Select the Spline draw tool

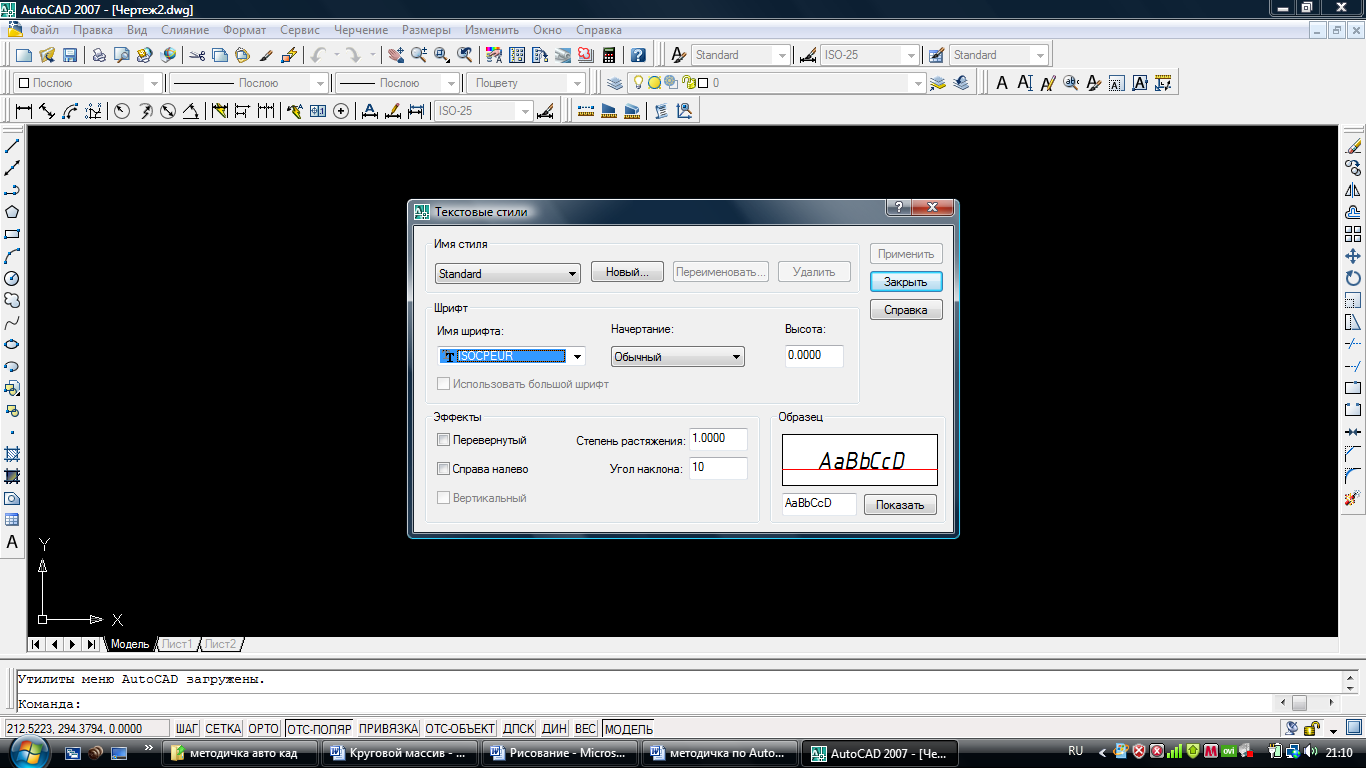(12, 322)
